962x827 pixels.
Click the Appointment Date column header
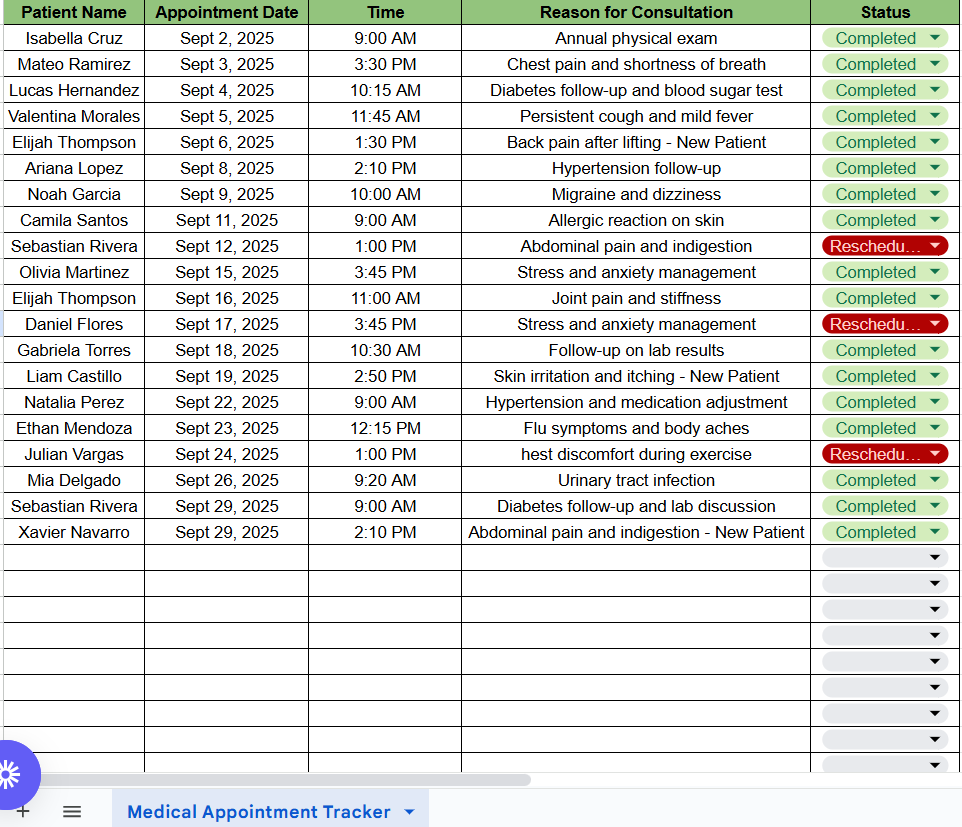coord(226,12)
